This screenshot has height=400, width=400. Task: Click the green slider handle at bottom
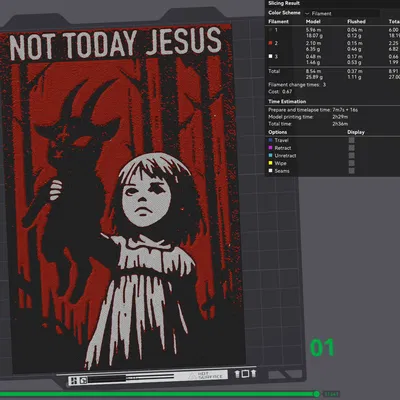[317, 394]
